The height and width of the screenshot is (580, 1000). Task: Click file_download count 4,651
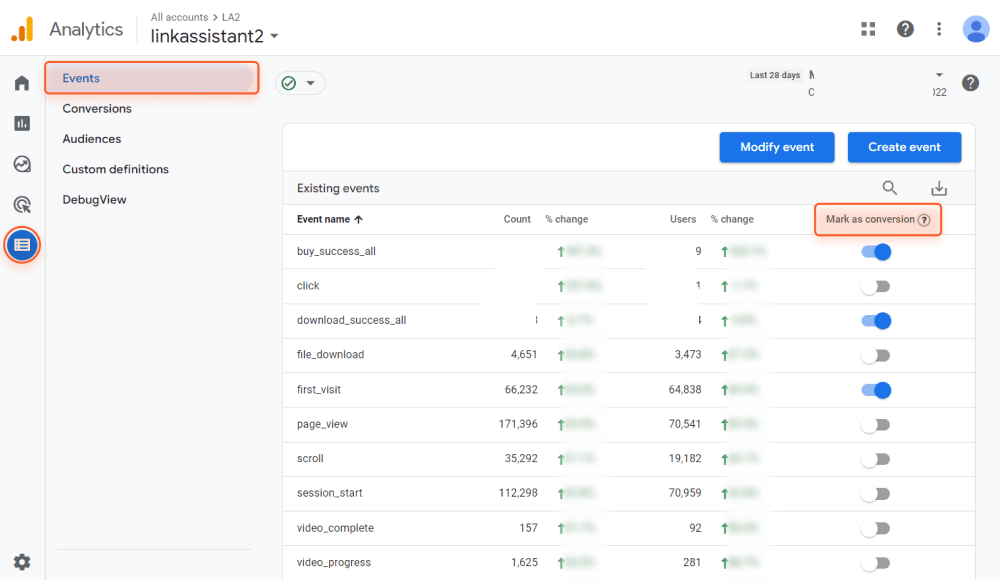pos(524,355)
